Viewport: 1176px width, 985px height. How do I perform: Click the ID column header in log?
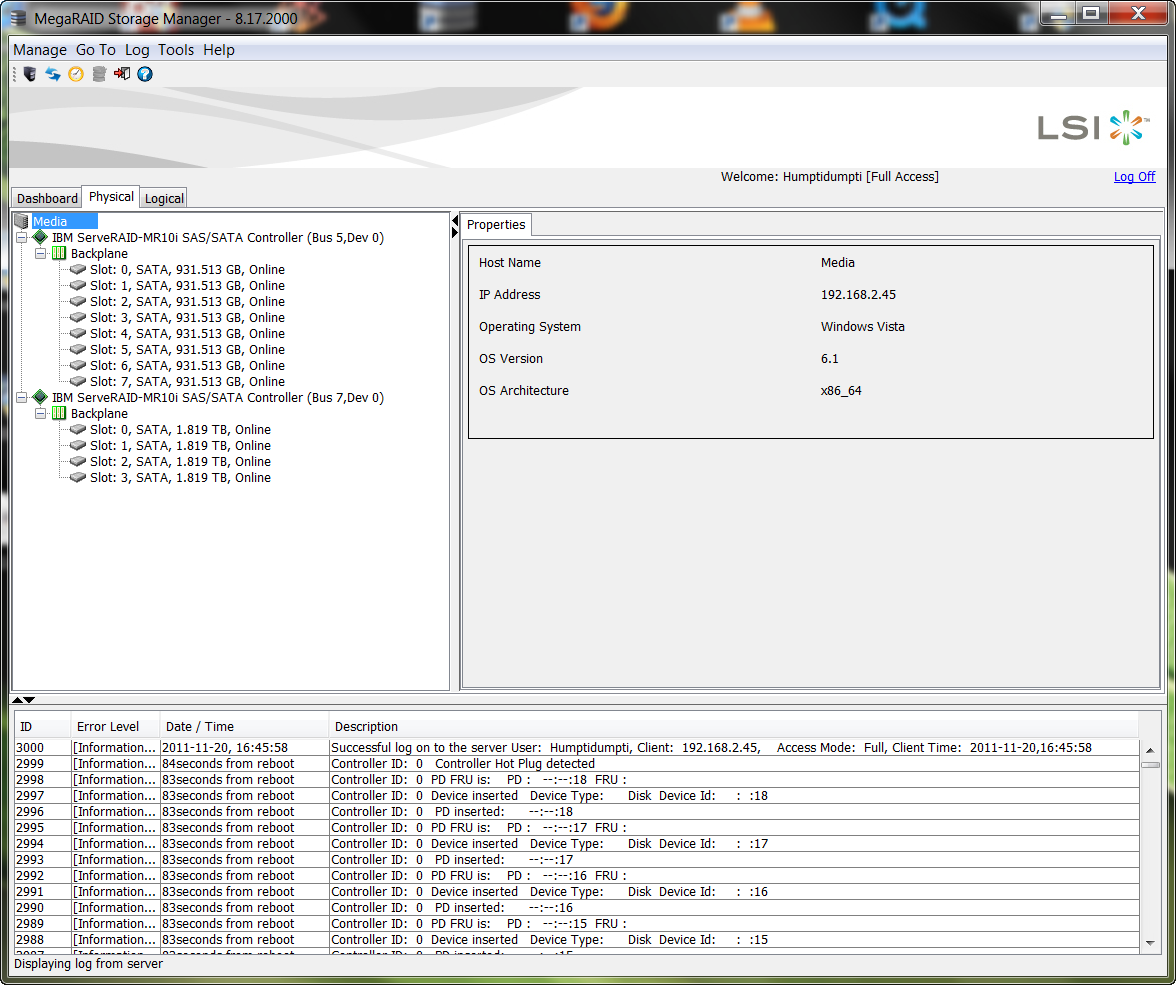[42, 726]
